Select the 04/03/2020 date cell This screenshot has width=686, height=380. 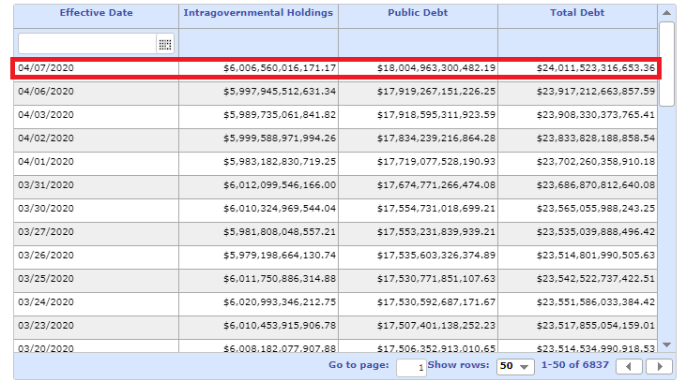46,115
